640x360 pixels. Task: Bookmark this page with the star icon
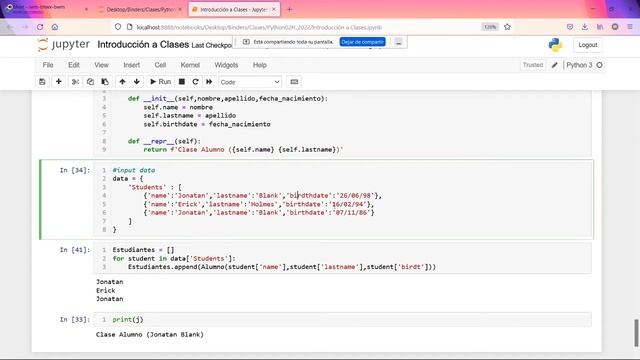(507, 27)
